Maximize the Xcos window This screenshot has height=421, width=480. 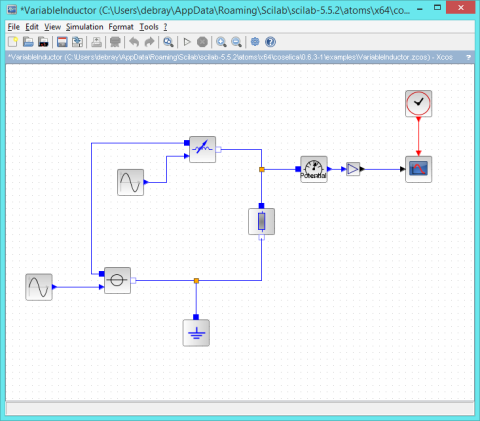(438, 8)
